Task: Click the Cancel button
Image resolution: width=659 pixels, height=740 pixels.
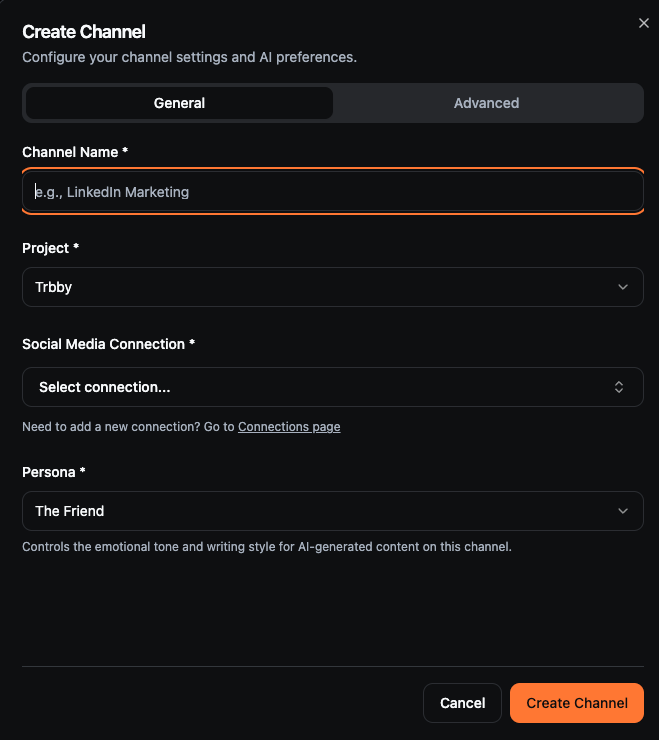Action: [462, 703]
